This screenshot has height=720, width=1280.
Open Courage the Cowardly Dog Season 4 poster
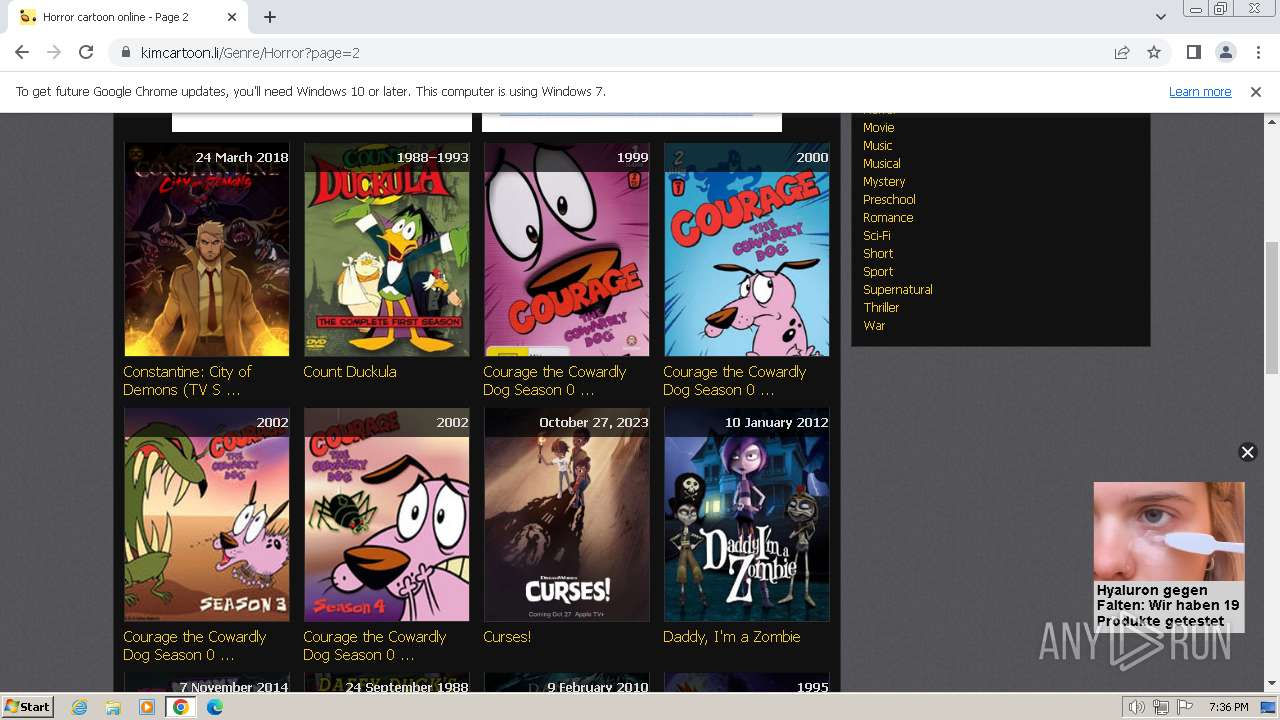(387, 514)
